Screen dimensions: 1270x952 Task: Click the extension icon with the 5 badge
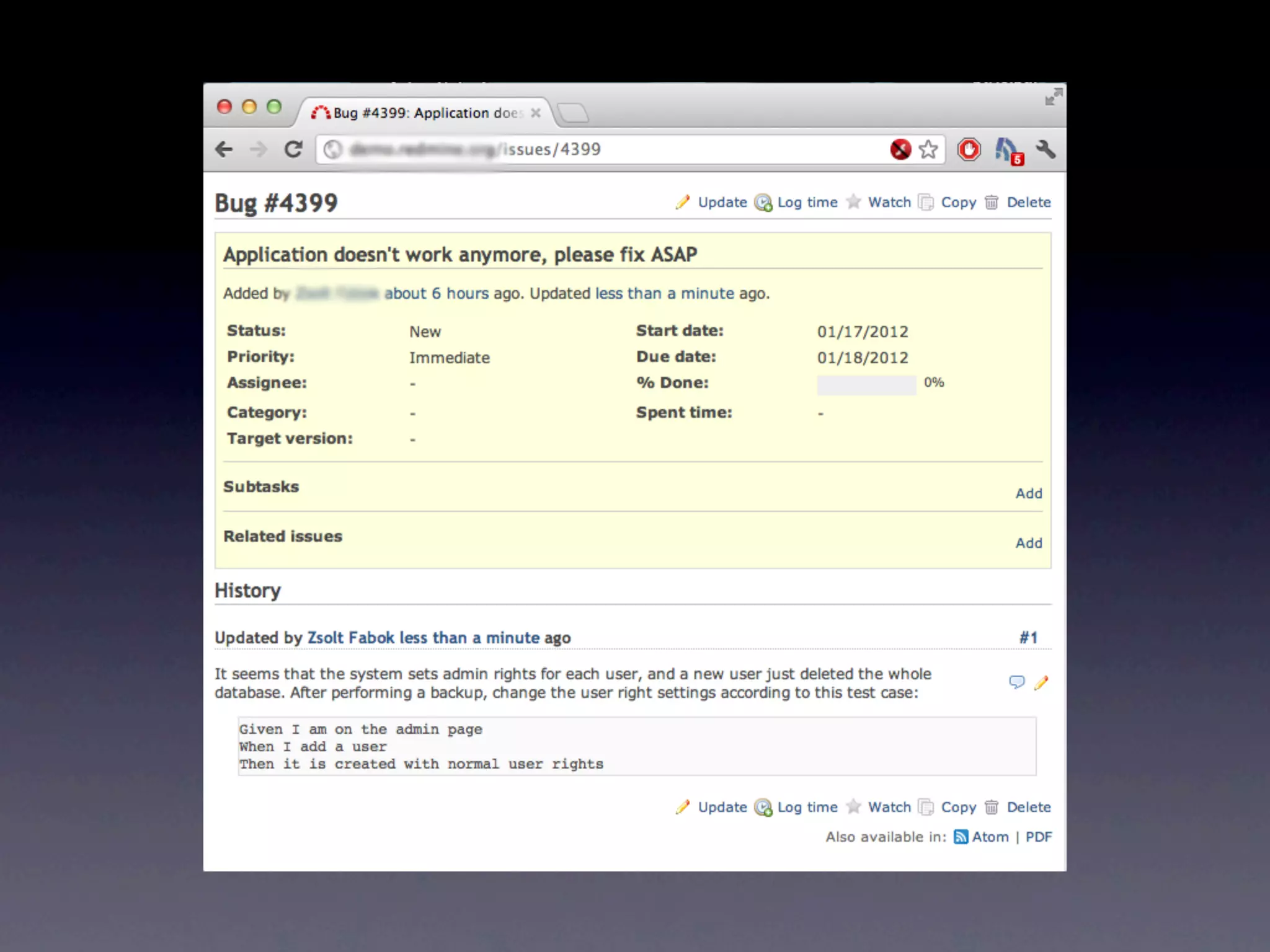tap(1008, 151)
